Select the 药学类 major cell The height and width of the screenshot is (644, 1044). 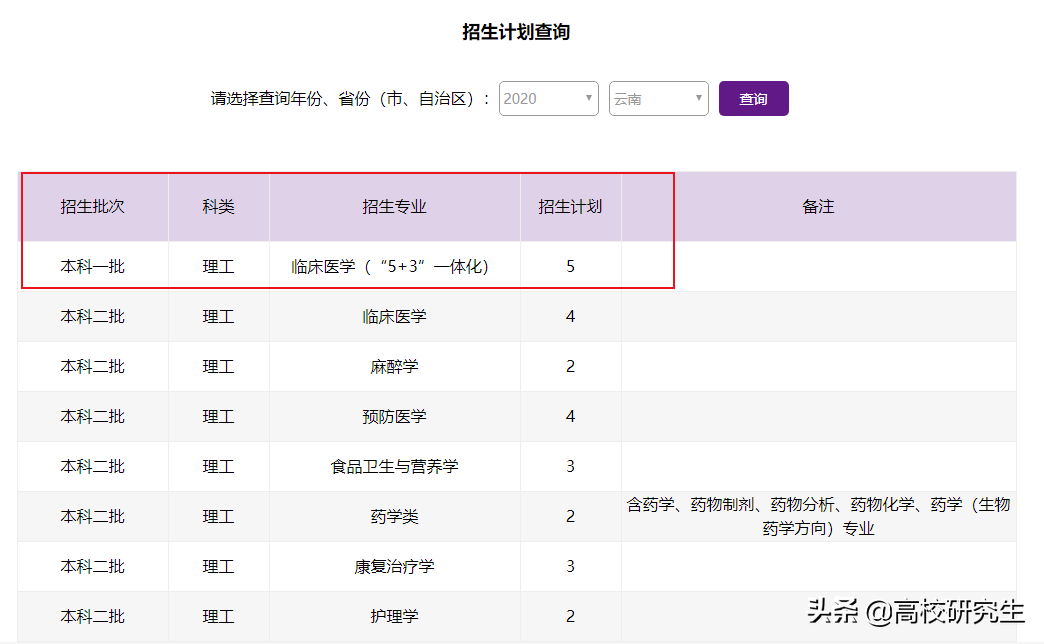tap(394, 517)
